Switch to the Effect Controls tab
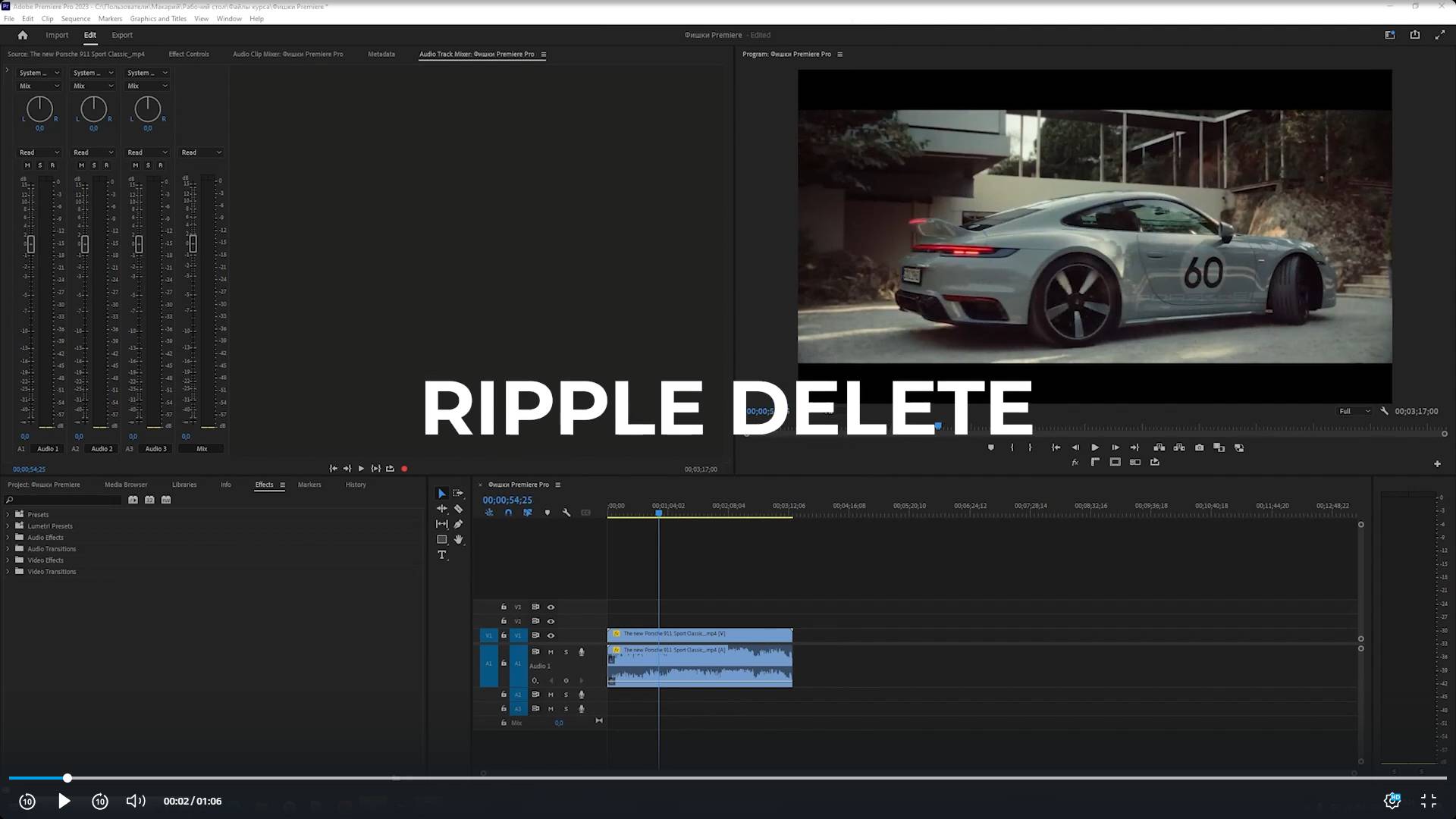Image resolution: width=1456 pixels, height=819 pixels. [189, 54]
